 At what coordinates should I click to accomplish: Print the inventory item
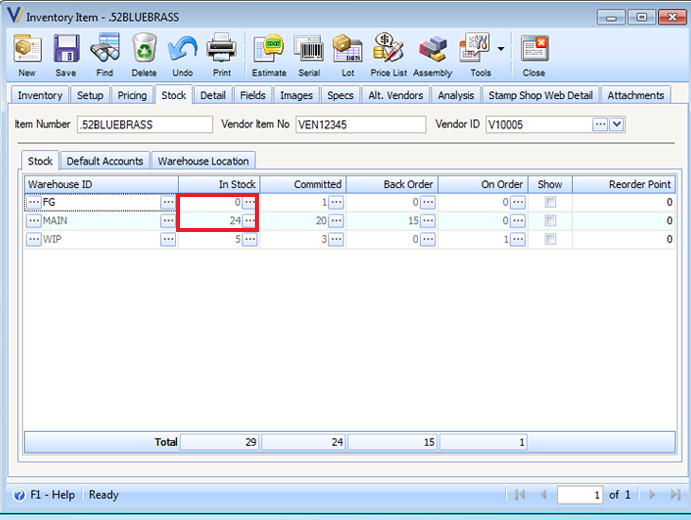click(222, 55)
